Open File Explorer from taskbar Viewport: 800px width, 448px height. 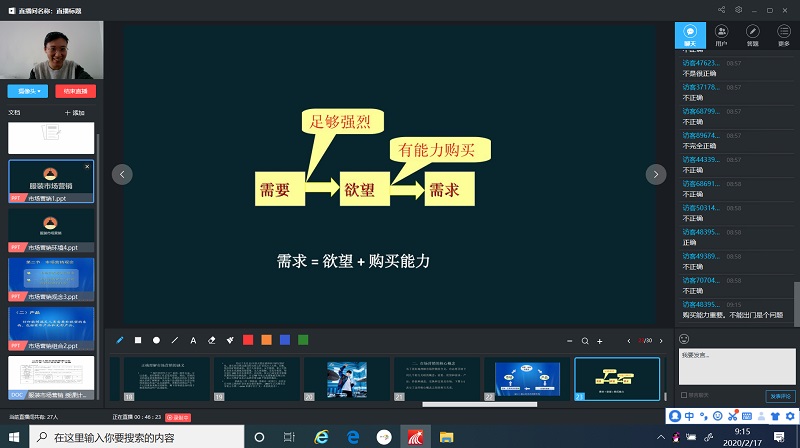[446, 437]
